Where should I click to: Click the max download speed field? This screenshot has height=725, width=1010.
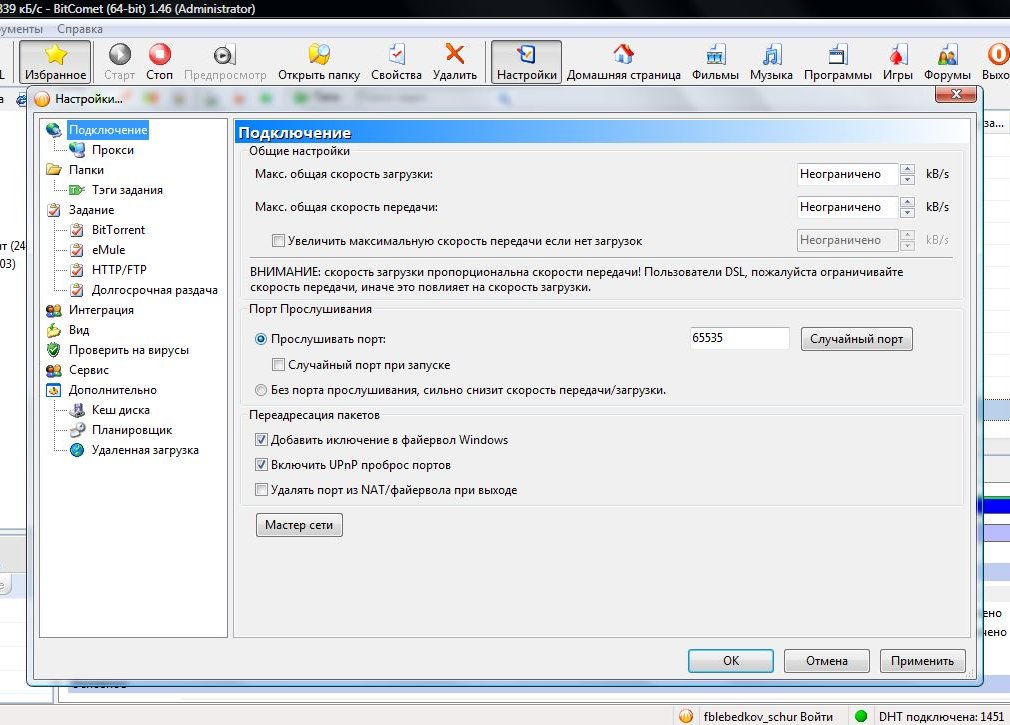pos(848,174)
